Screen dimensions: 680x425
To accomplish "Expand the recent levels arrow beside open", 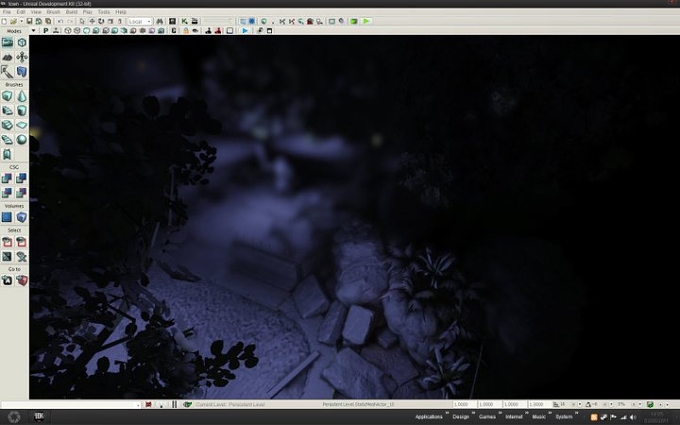I will (x=21, y=21).
